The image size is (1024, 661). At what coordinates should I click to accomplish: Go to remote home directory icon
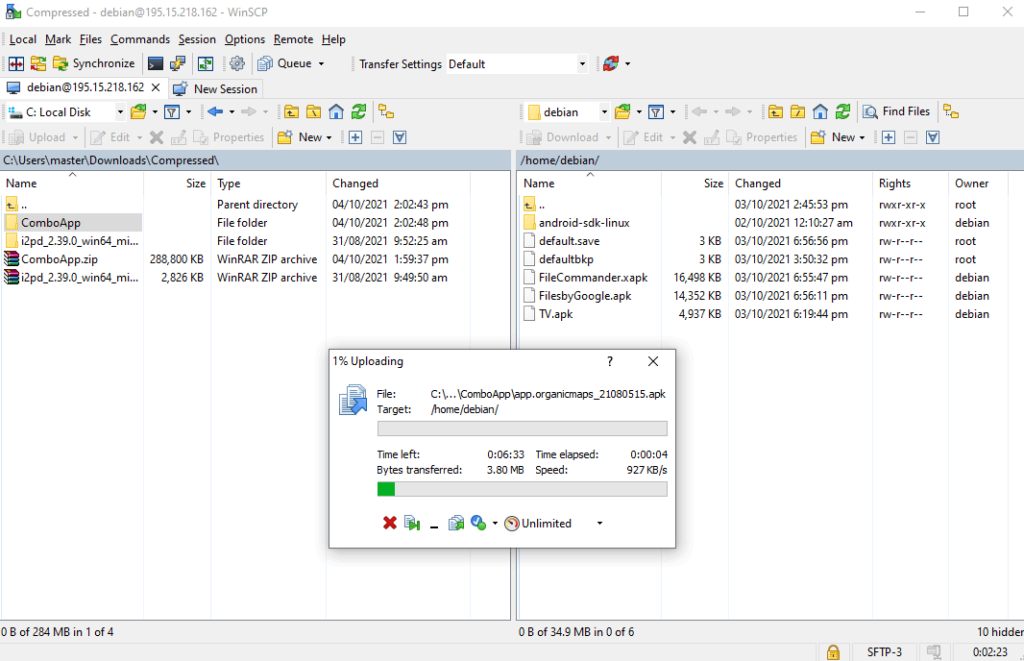pos(820,112)
